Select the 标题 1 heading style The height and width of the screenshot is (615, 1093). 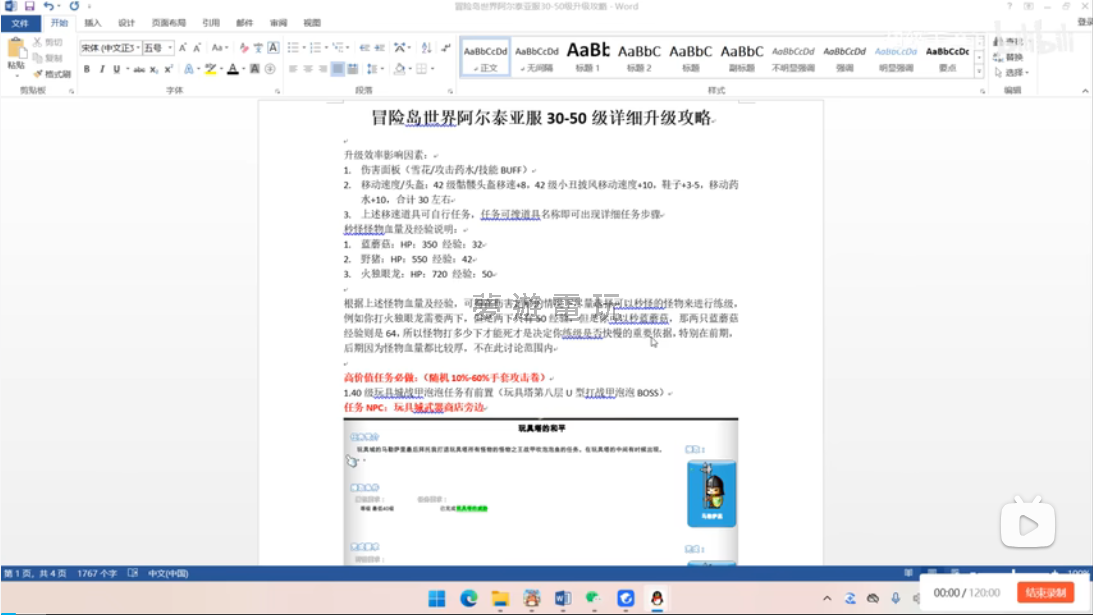(587, 56)
